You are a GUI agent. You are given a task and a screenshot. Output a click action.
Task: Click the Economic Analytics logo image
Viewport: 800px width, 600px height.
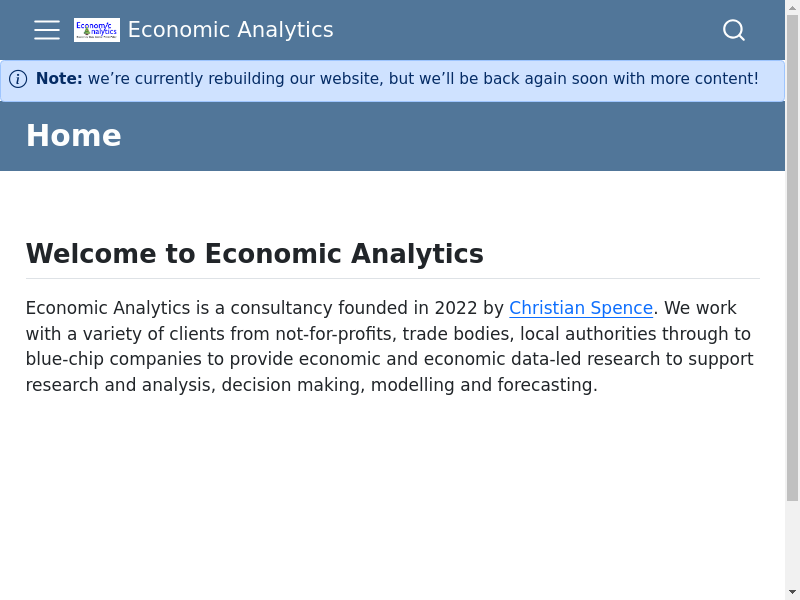pos(97,30)
